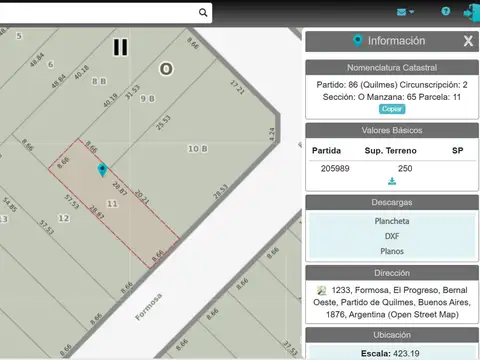Click the Partida column header
Screen dimensions: 480x360
tap(326, 151)
